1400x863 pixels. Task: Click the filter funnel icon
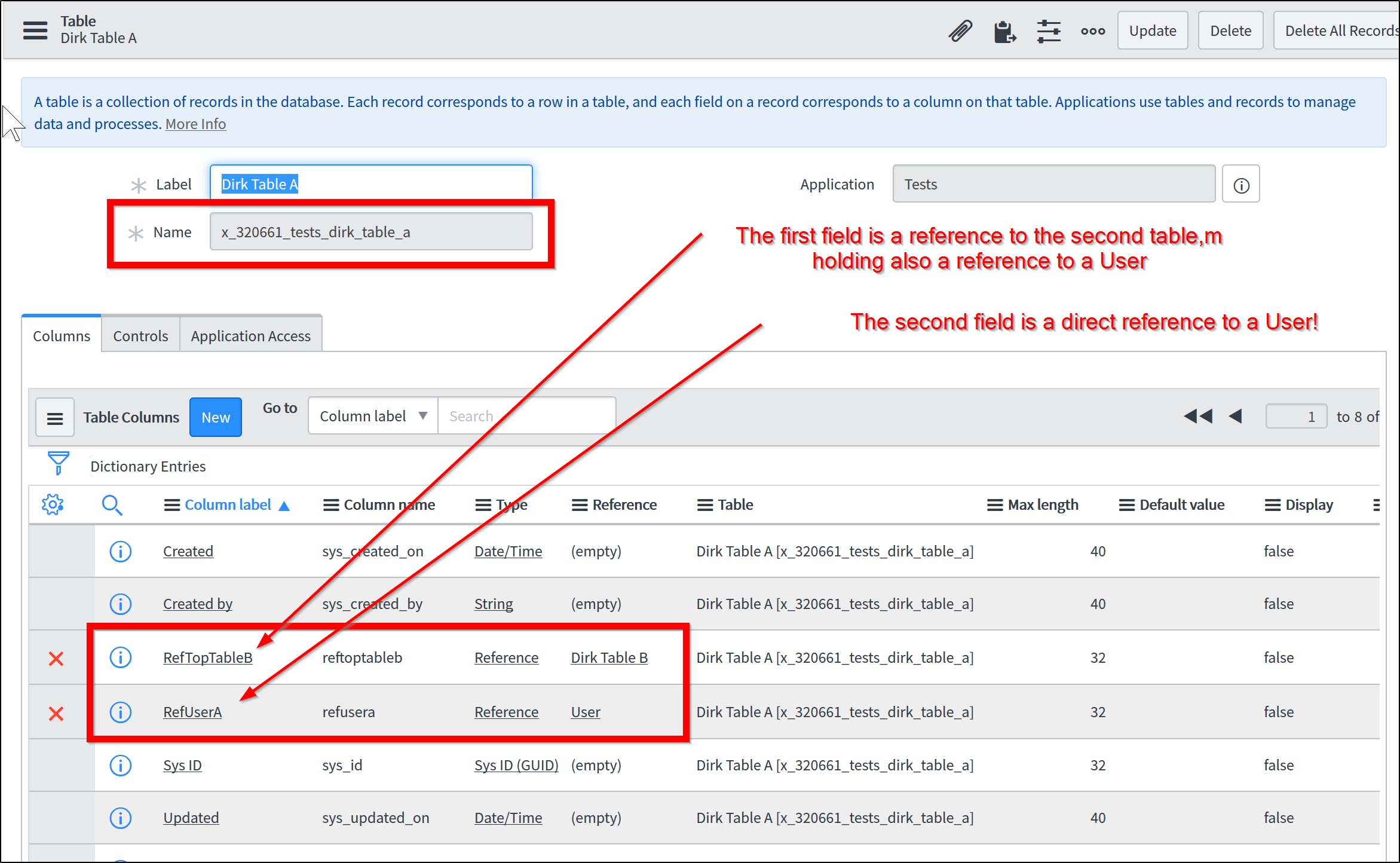pyautogui.click(x=58, y=463)
